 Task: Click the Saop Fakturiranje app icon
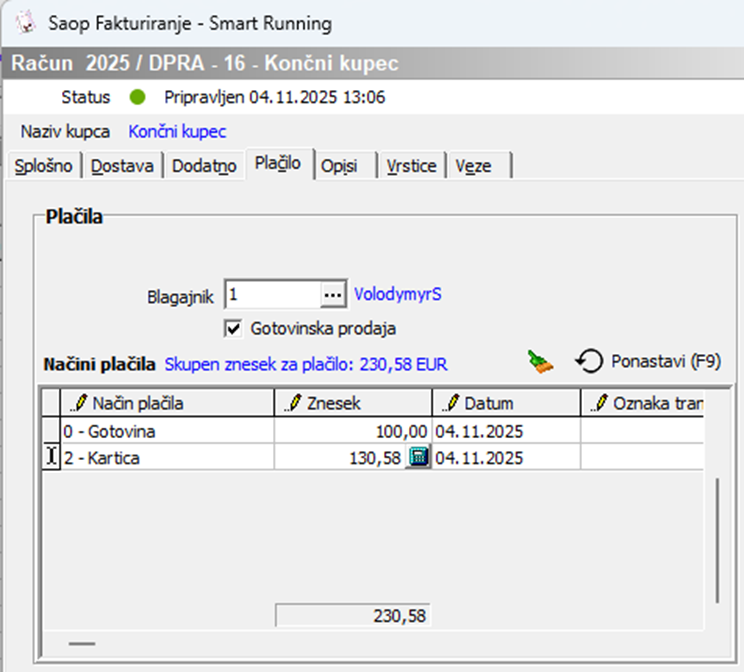pyautogui.click(x=26, y=23)
